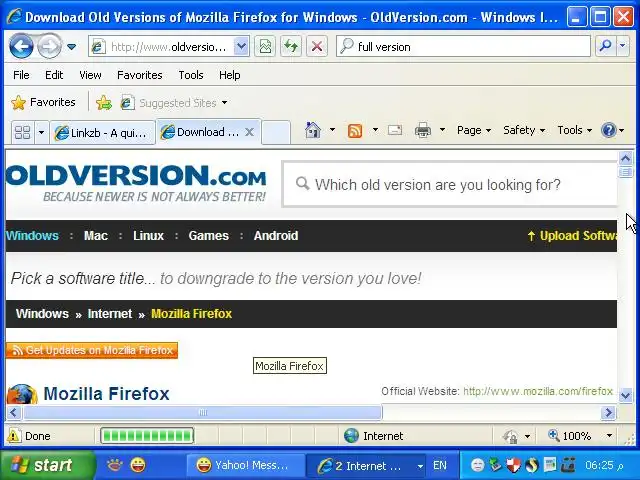The height and width of the screenshot is (480, 640).
Task: Click the Print icon
Action: (x=423, y=130)
